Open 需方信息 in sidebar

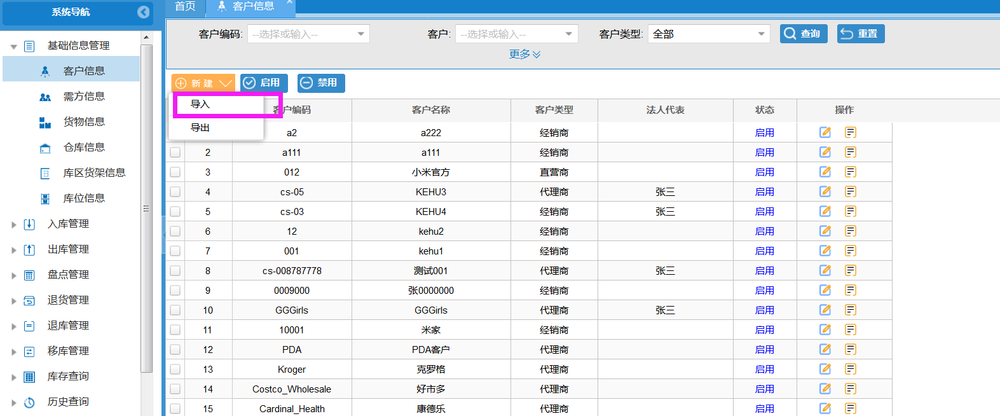(x=84, y=97)
